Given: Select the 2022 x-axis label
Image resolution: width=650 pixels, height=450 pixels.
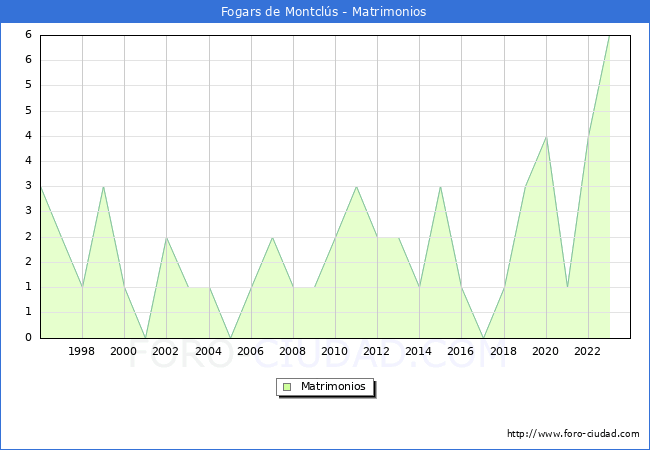Looking at the screenshot, I should coord(587,351).
